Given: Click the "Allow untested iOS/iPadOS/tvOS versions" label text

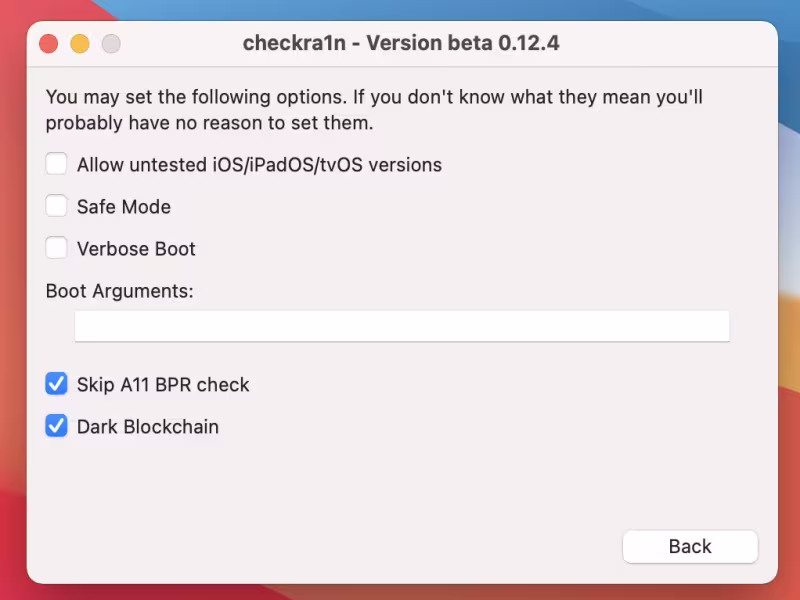Looking at the screenshot, I should [x=259, y=164].
